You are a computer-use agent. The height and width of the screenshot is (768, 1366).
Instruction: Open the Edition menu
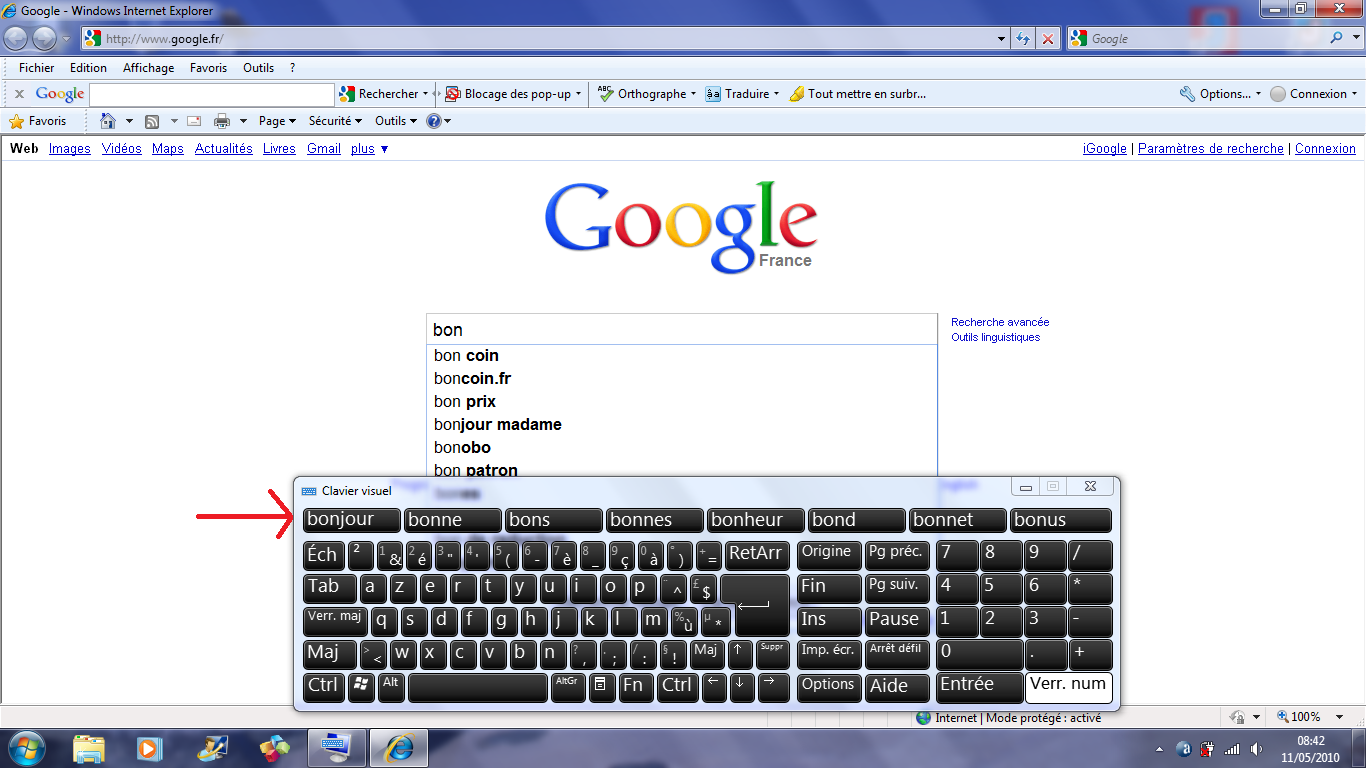click(x=88, y=68)
